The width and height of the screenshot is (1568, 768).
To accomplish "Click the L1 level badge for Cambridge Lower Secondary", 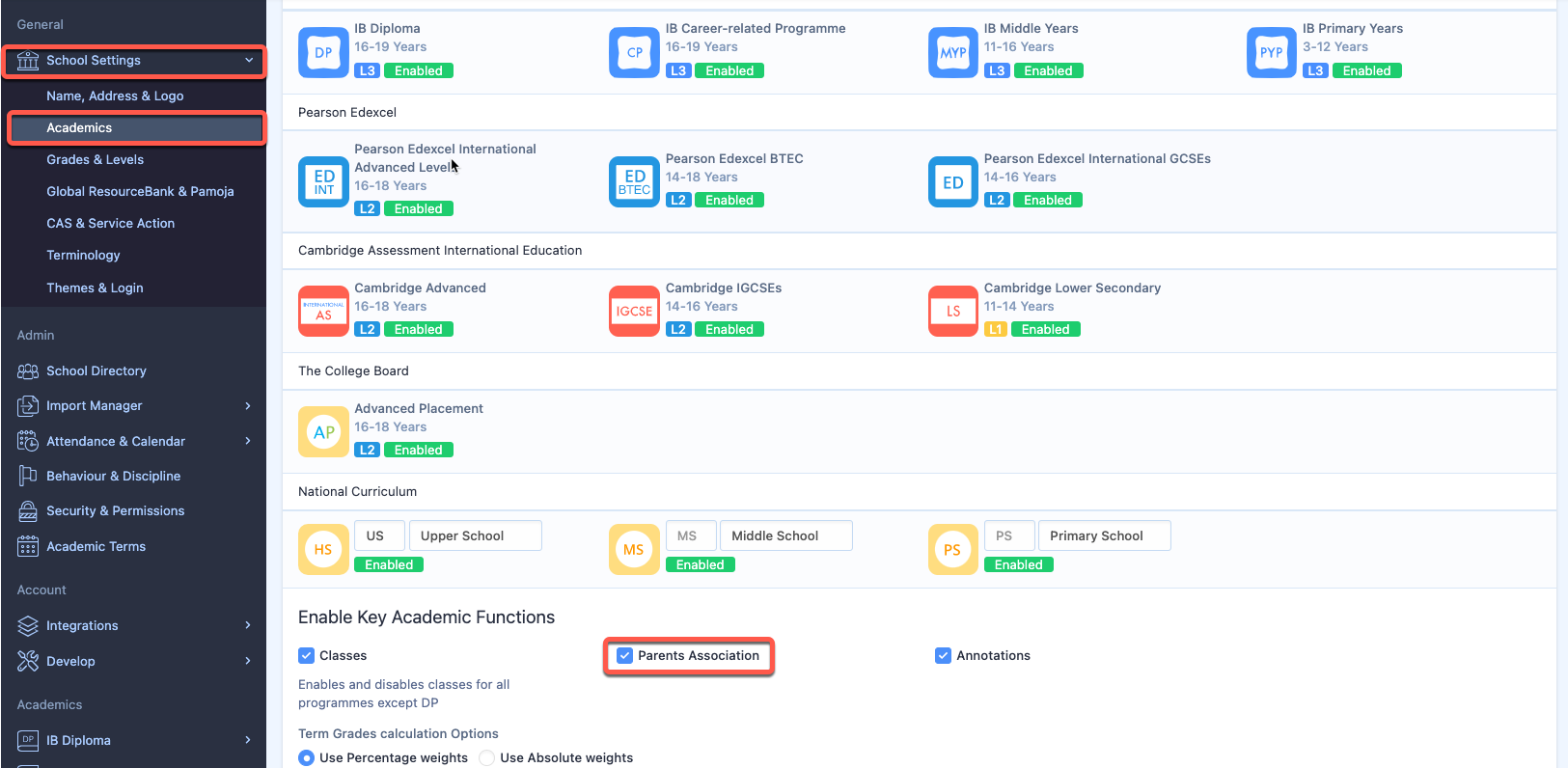I will click(x=995, y=330).
